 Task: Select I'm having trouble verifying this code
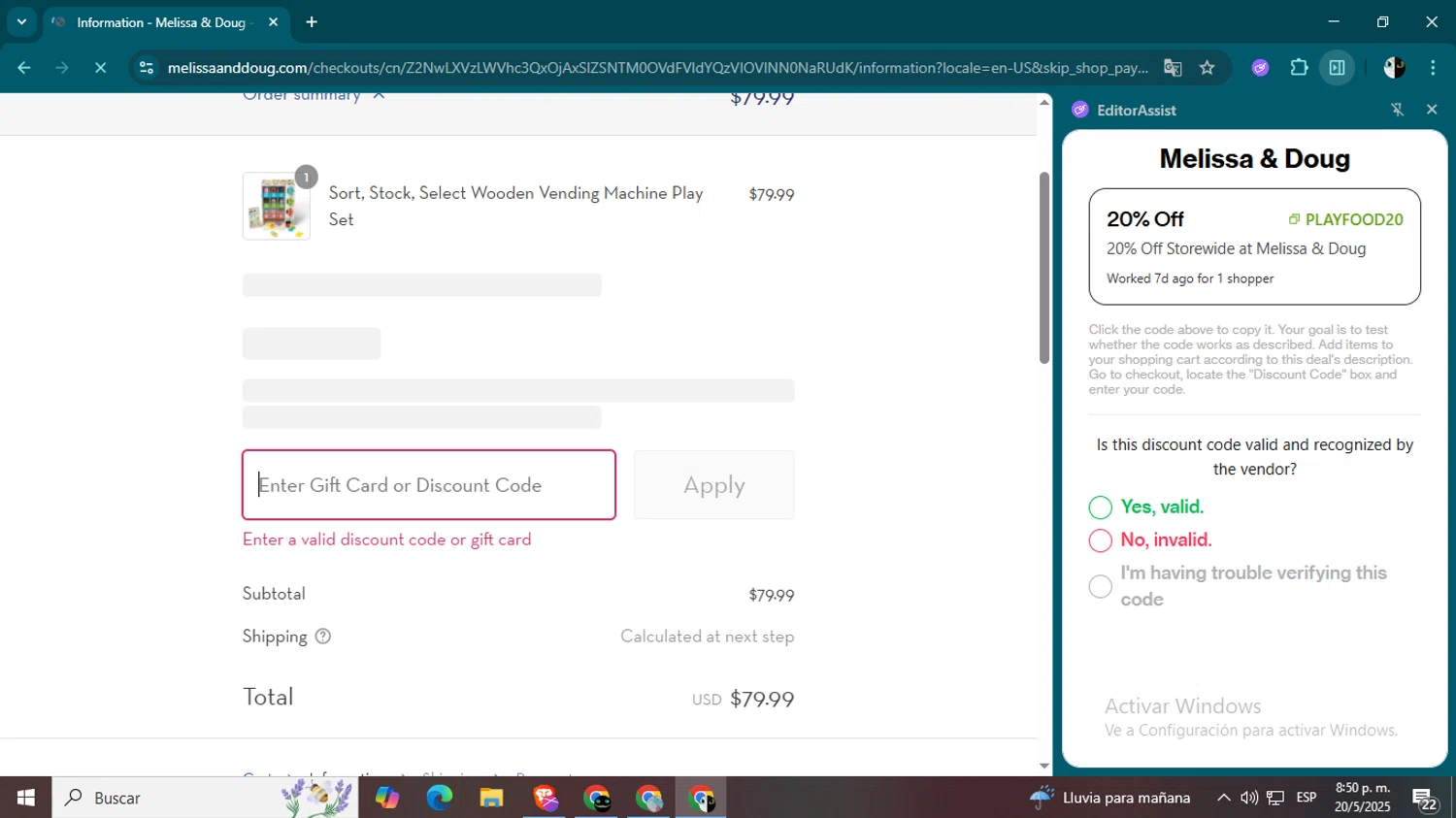click(x=1100, y=586)
